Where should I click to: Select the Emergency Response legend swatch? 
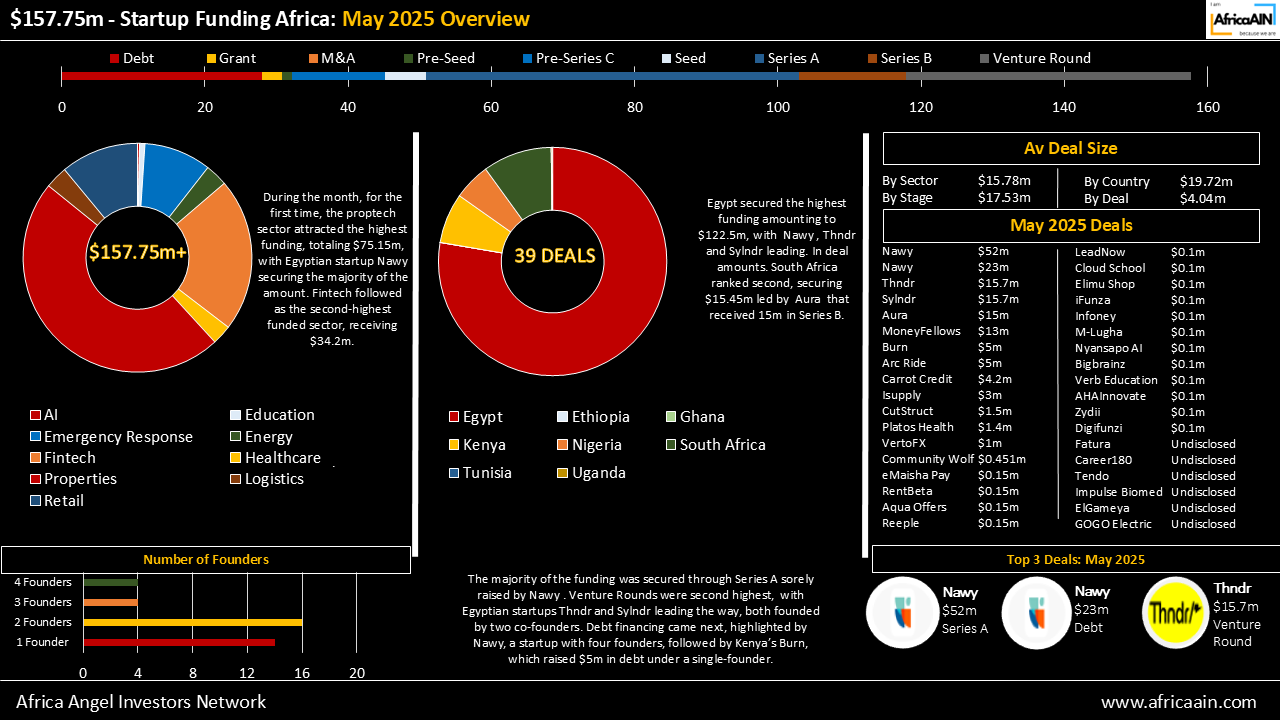click(35, 437)
